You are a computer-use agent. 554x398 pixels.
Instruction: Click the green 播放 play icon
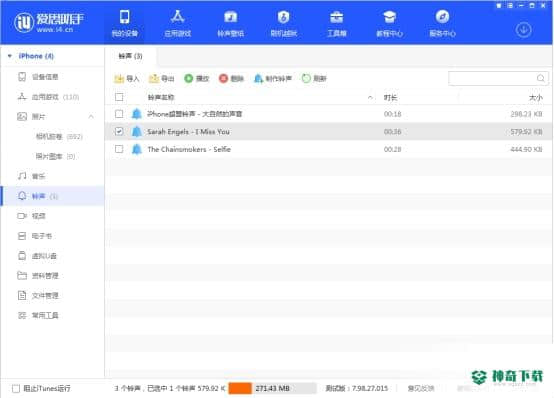point(189,78)
